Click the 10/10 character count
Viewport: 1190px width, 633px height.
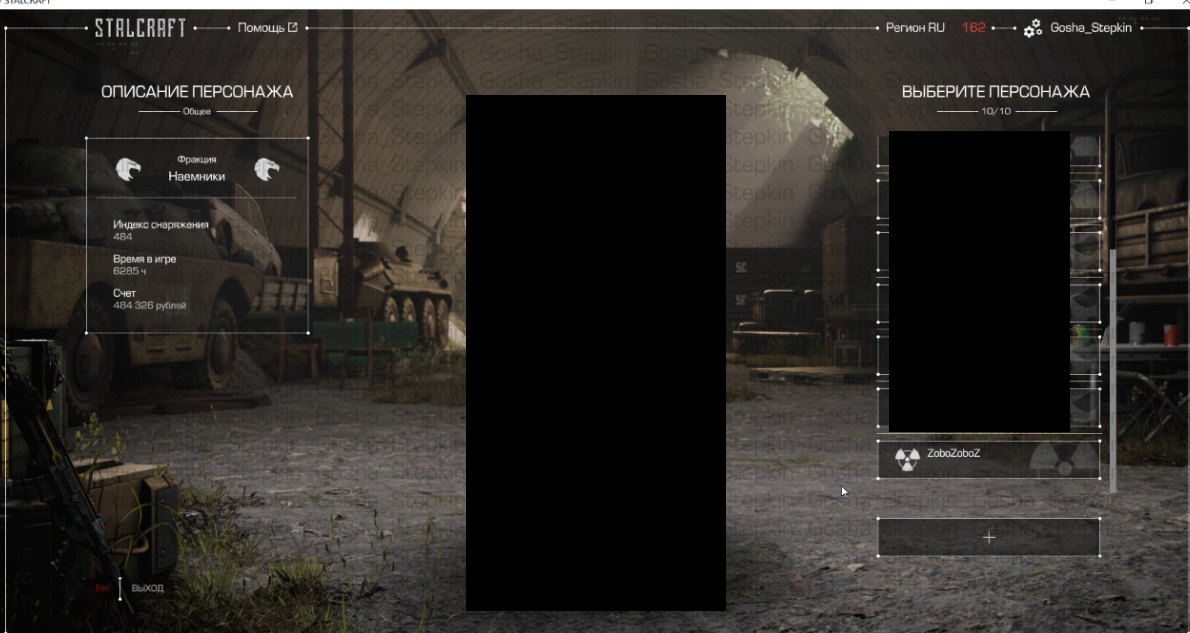tap(996, 112)
